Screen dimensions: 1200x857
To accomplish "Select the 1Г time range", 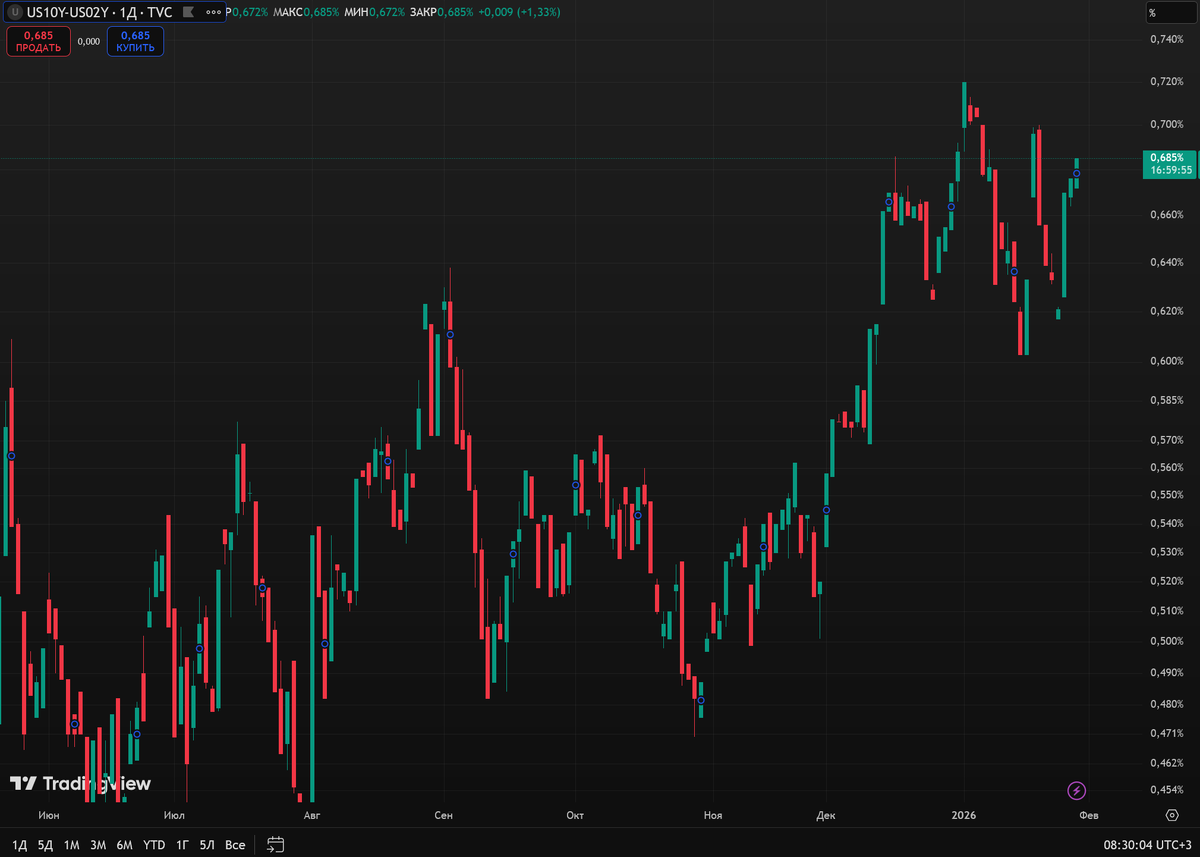I will [182, 845].
